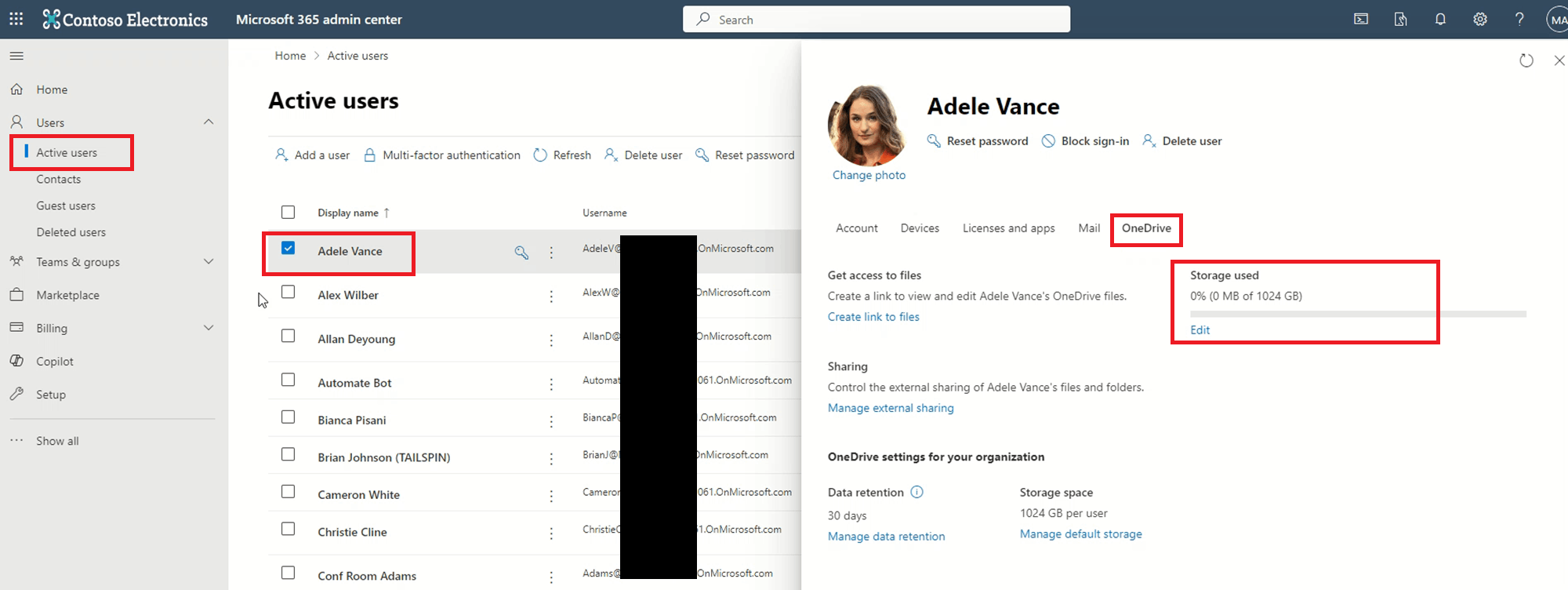This screenshot has height=590, width=1568.
Task: Click the Show all ellipsis icon
Action: (x=16, y=440)
